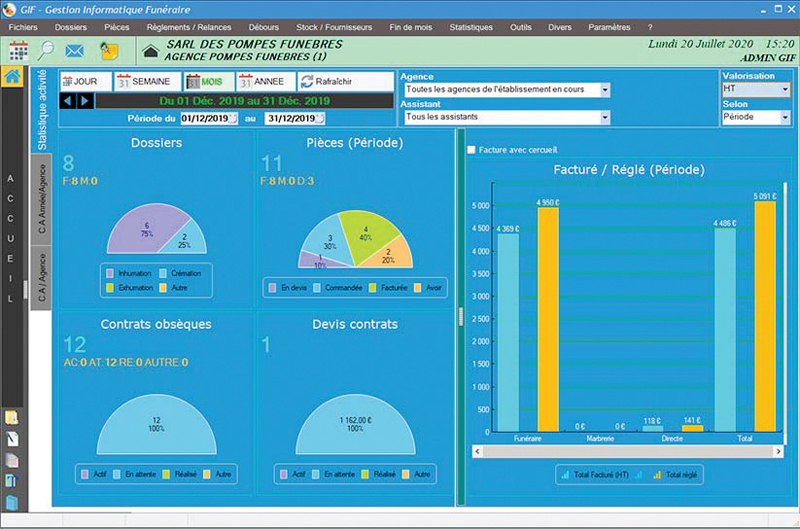The image size is (800, 529).
Task: Go to the home icon in left sidebar
Action: point(12,76)
